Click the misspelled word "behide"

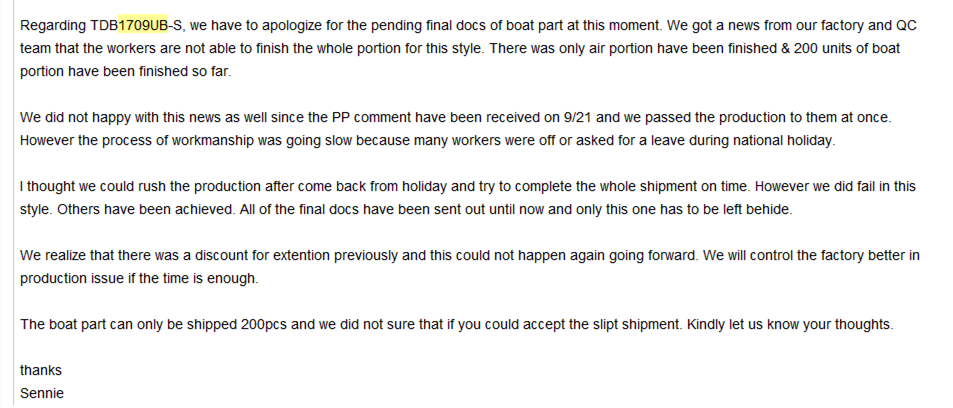(774, 209)
